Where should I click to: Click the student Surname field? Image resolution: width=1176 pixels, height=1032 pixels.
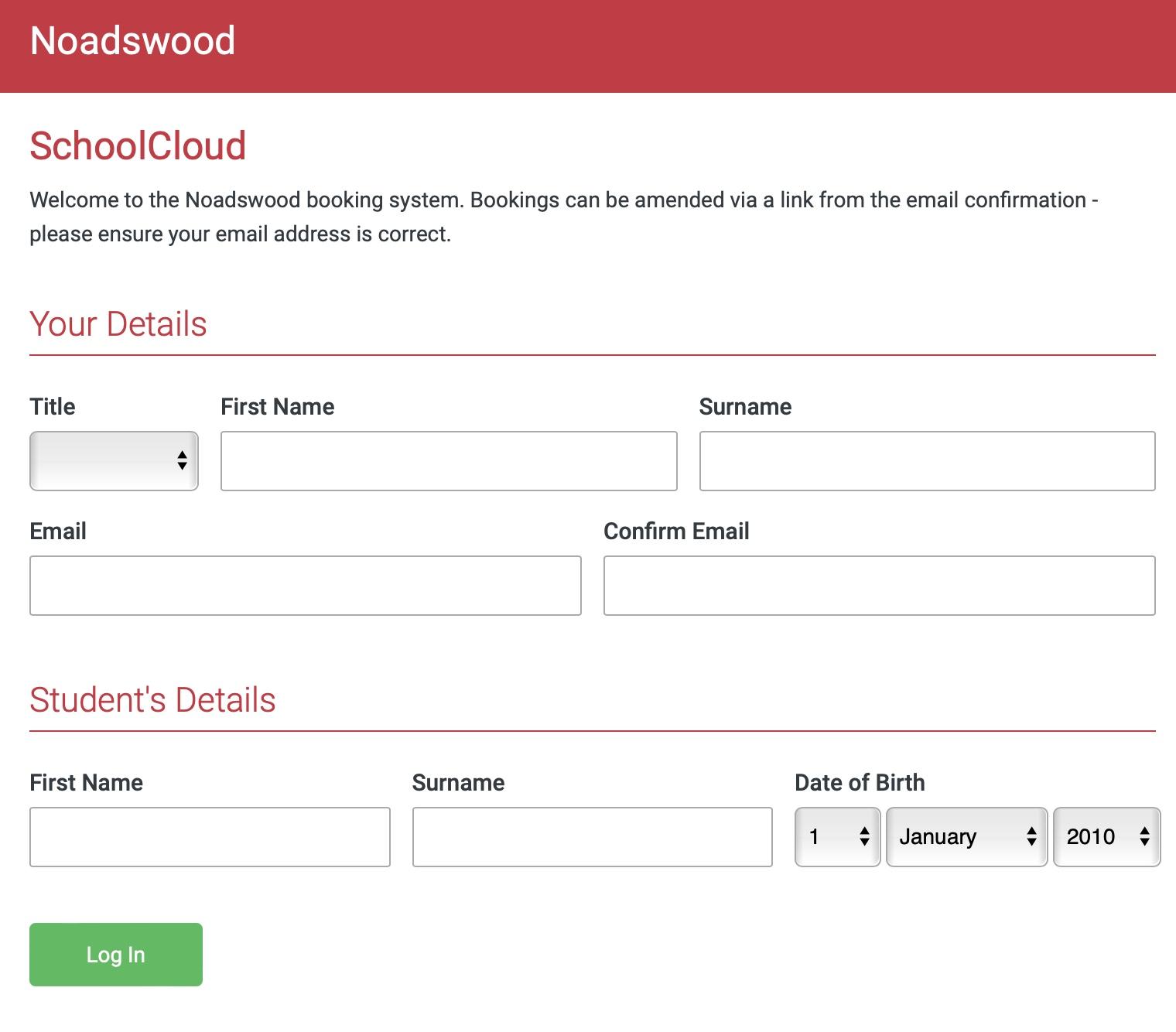coord(593,837)
